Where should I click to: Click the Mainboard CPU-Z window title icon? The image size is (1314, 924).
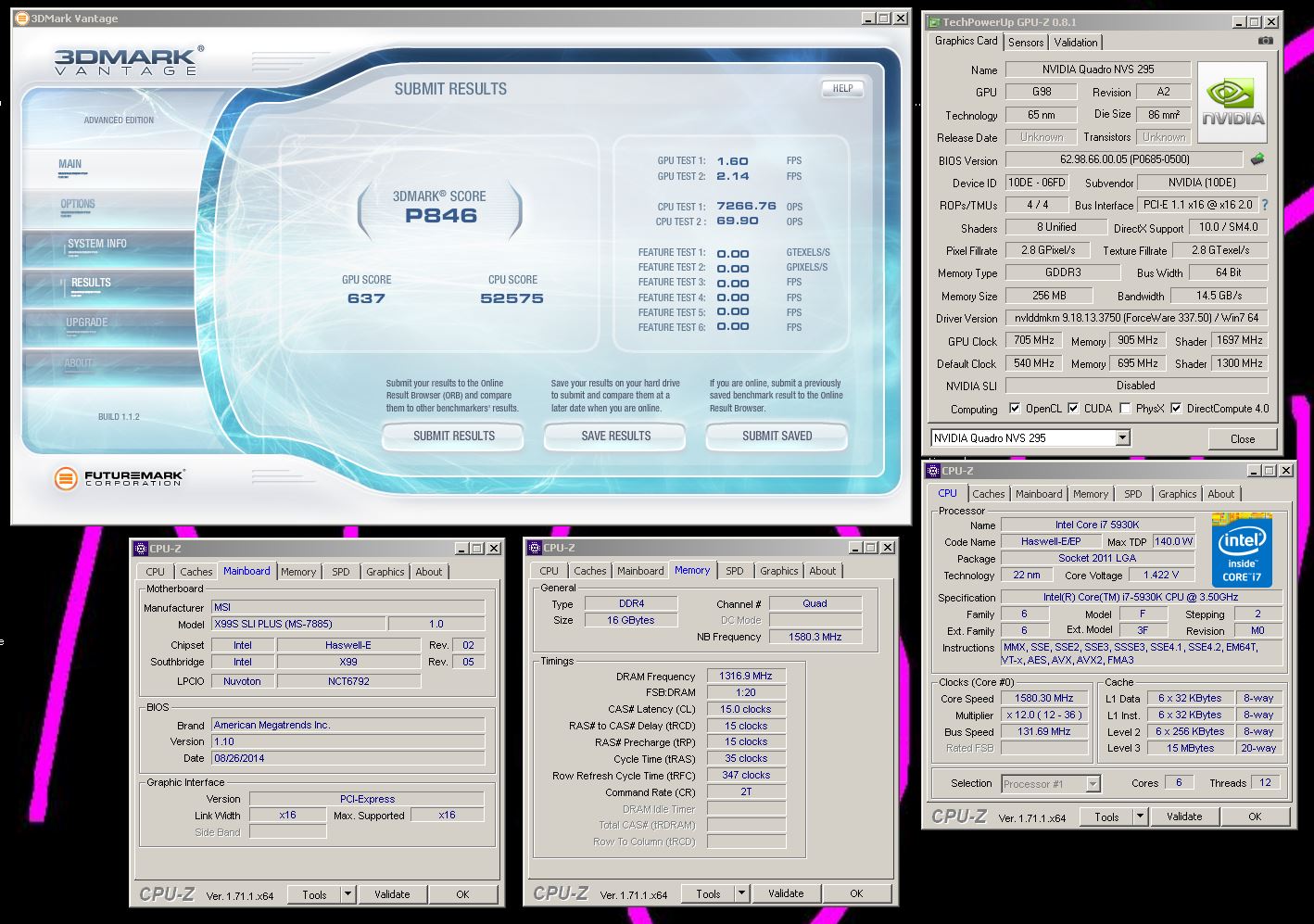pyautogui.click(x=141, y=549)
